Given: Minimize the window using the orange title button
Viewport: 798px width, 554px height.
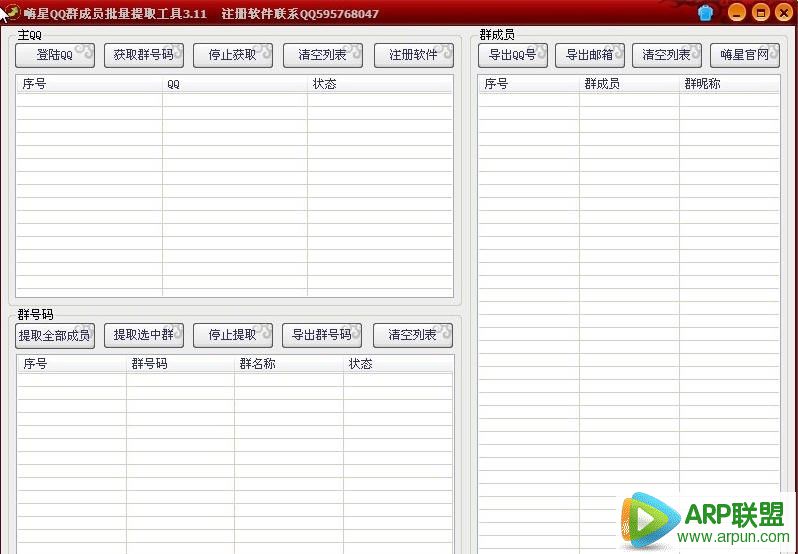Looking at the screenshot, I should point(737,13).
